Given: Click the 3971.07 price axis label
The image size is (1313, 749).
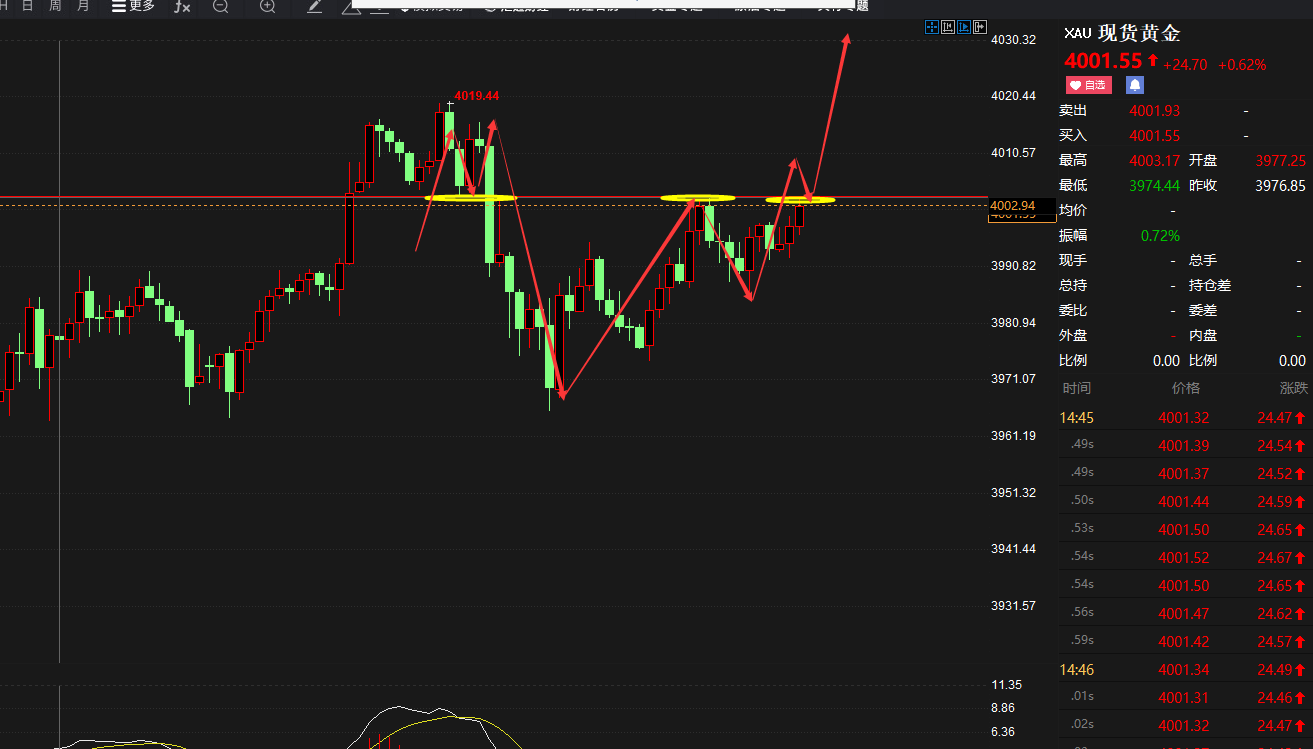Looking at the screenshot, I should point(1013,379).
